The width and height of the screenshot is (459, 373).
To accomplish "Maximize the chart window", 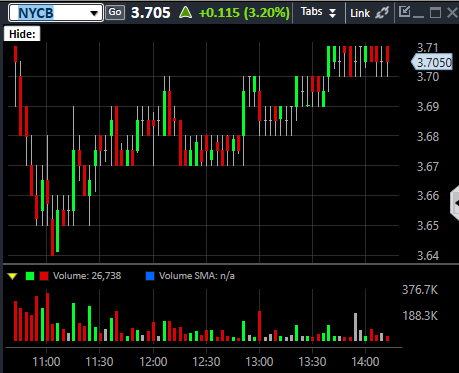I will 435,13.
